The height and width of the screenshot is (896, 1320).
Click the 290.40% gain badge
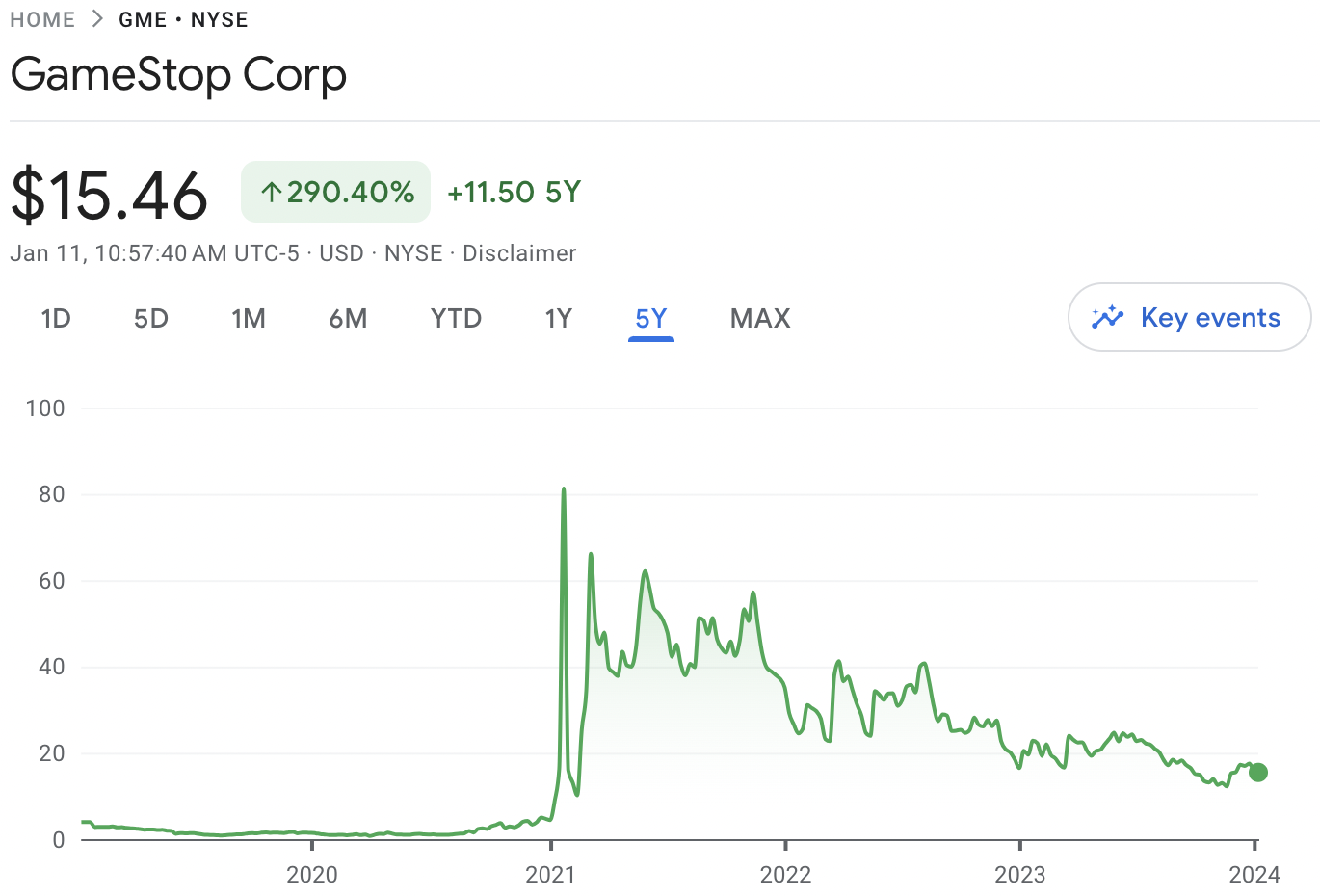pos(335,192)
